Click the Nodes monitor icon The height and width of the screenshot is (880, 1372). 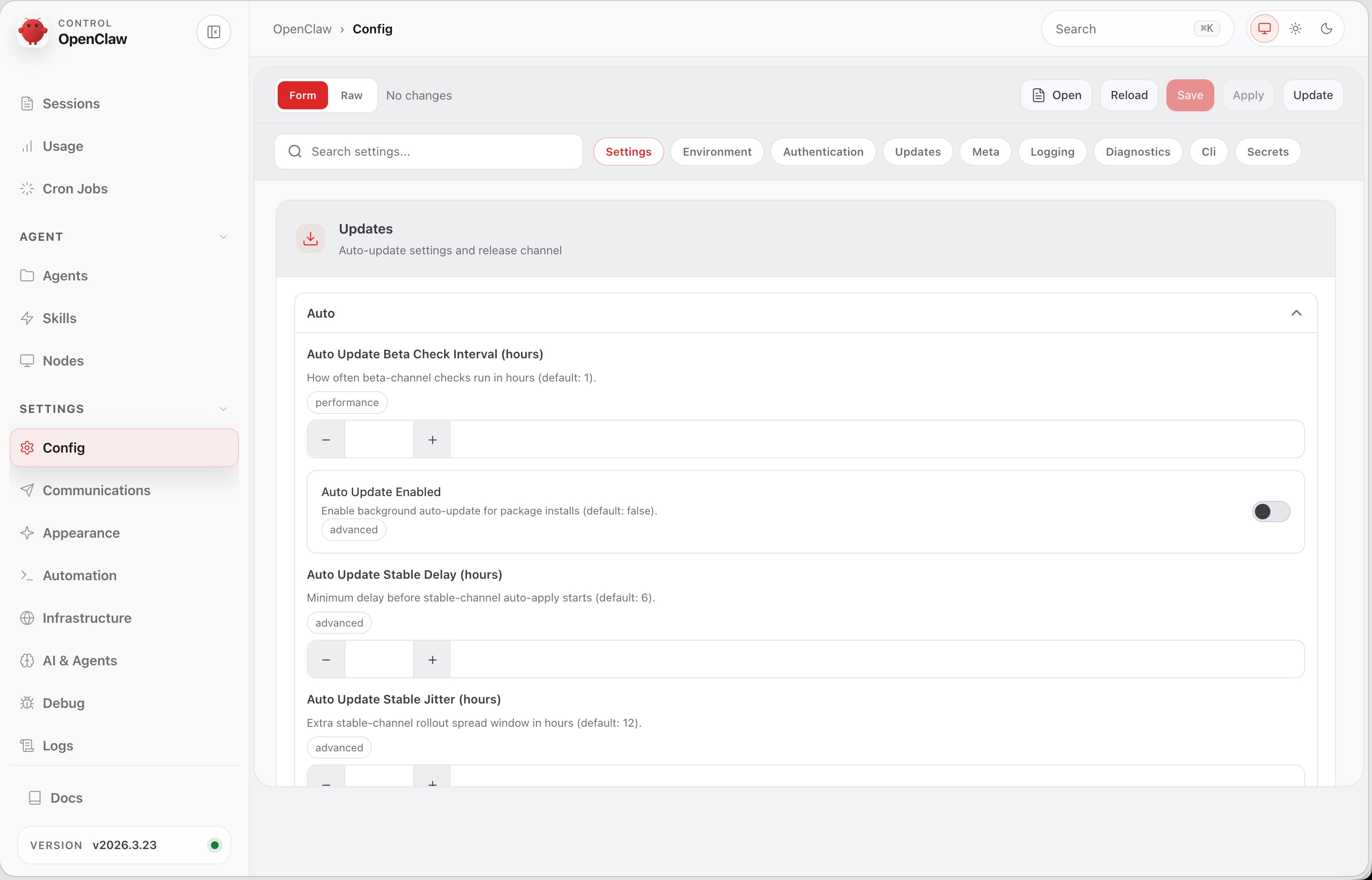pyautogui.click(x=27, y=361)
